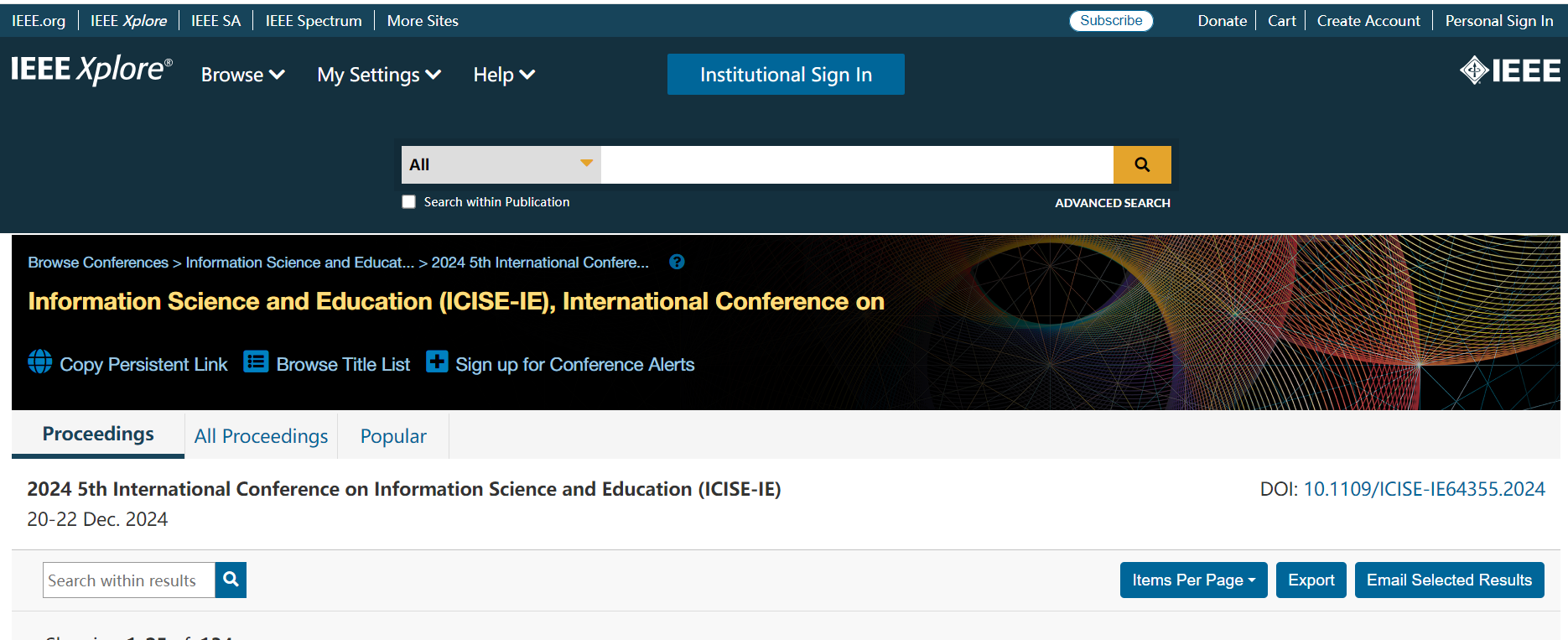This screenshot has width=1568, height=640.
Task: Focus the main search text field
Action: coord(857,164)
